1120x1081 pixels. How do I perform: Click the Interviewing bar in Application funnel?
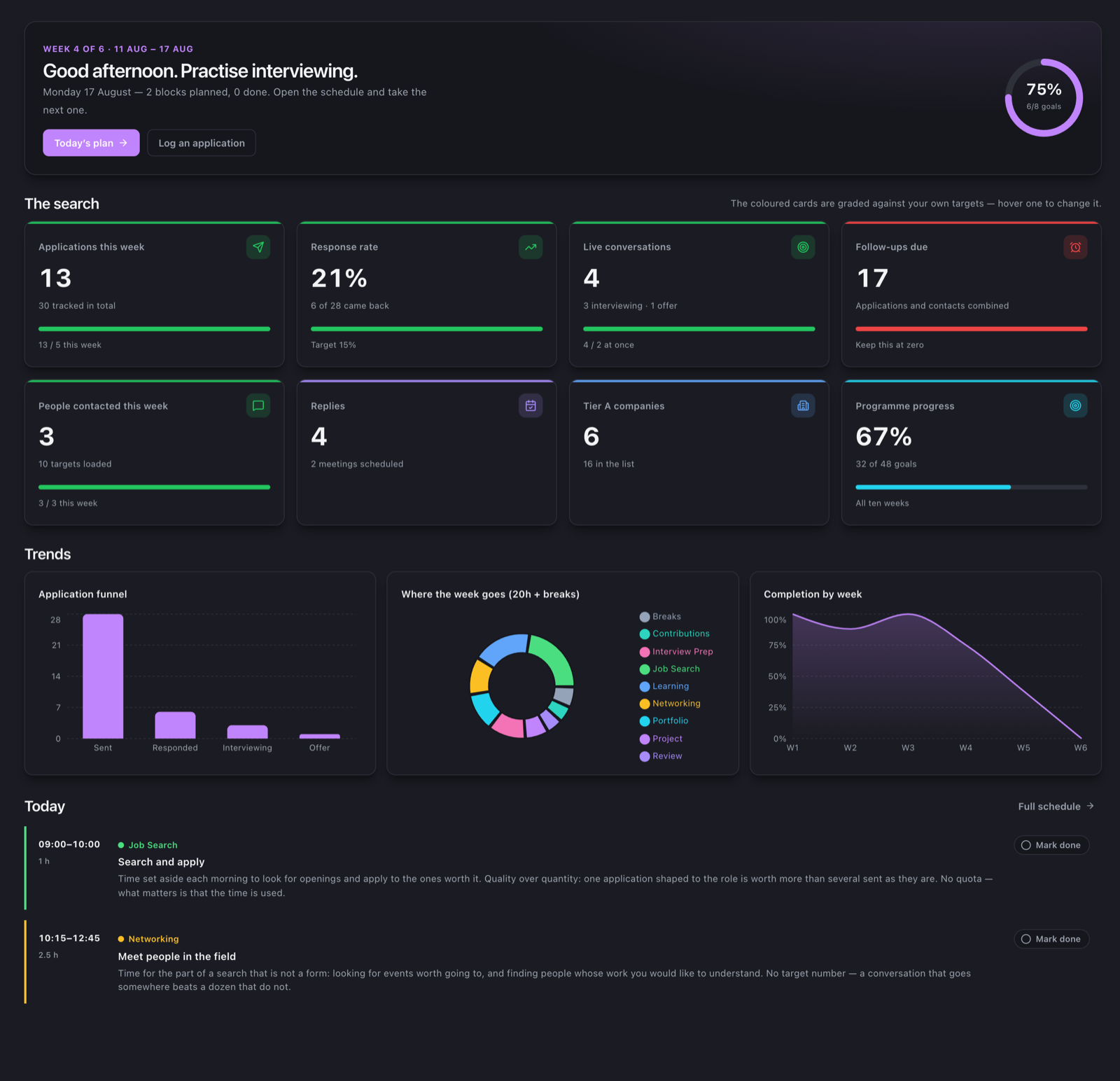(247, 732)
